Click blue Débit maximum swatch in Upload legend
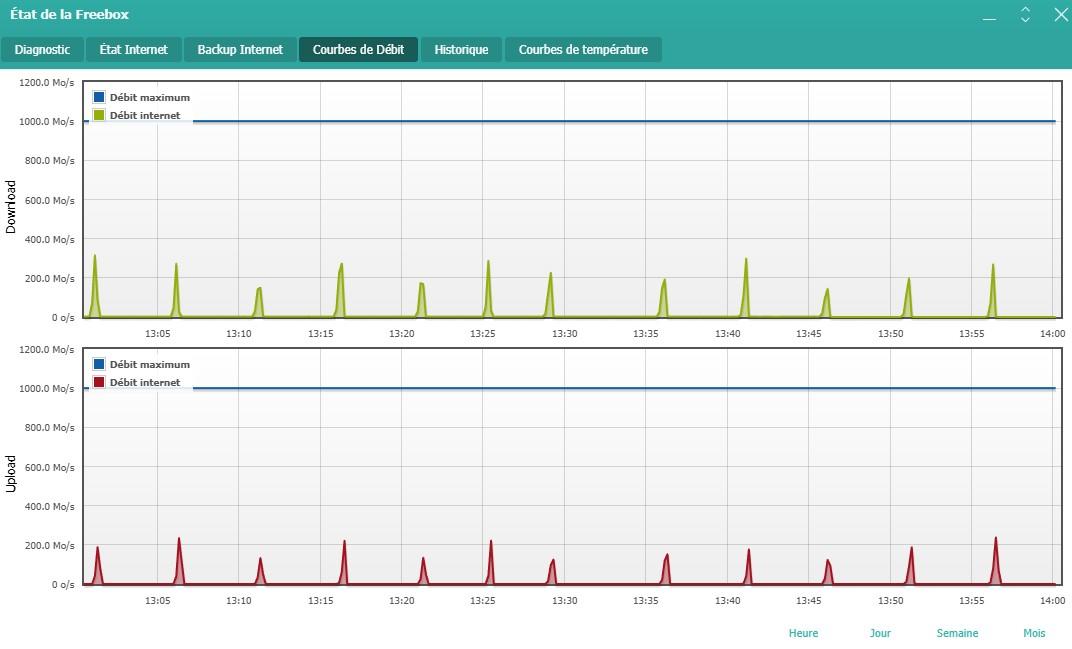 [x=99, y=365]
